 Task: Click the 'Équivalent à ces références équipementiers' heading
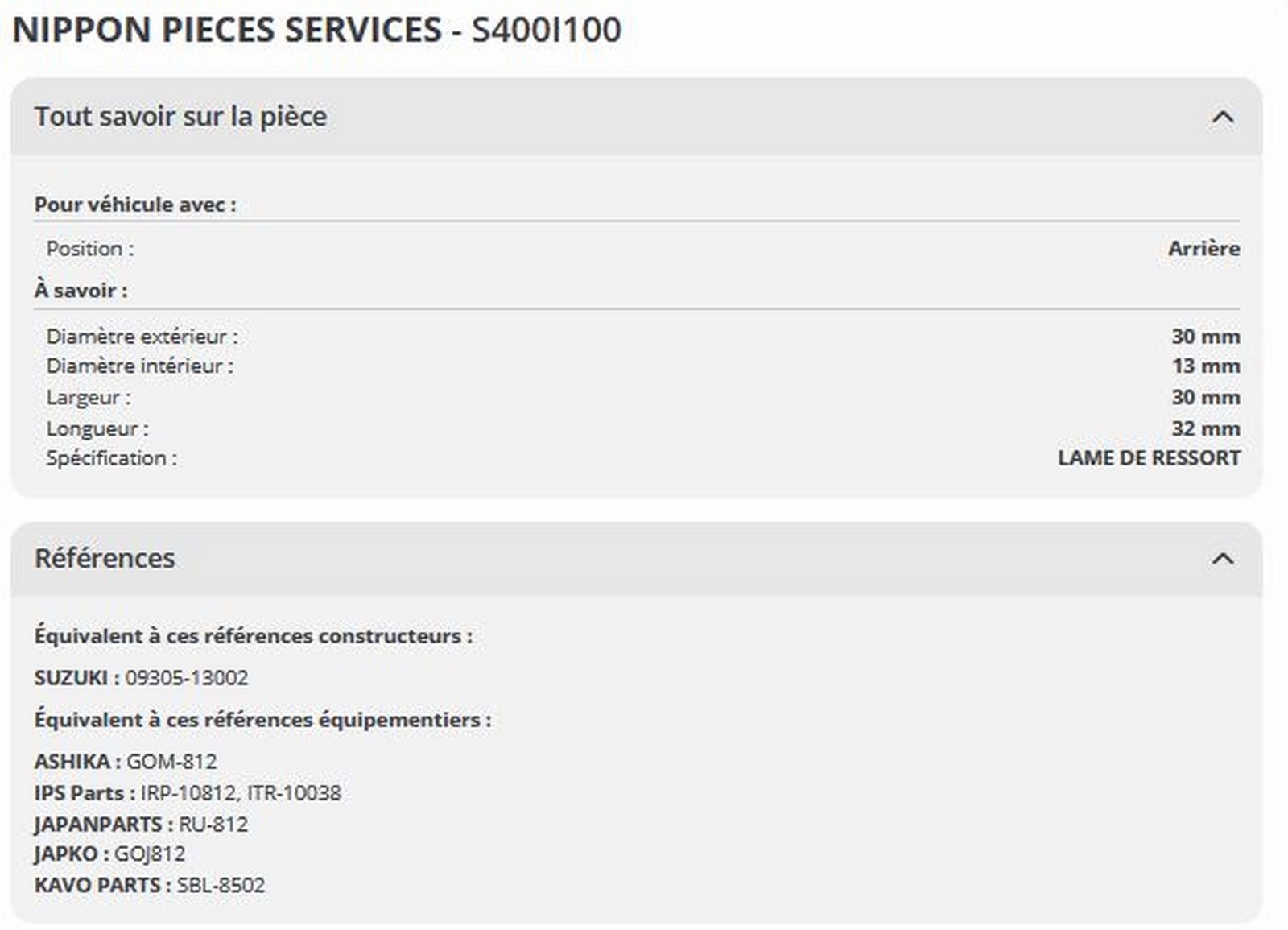(x=262, y=720)
